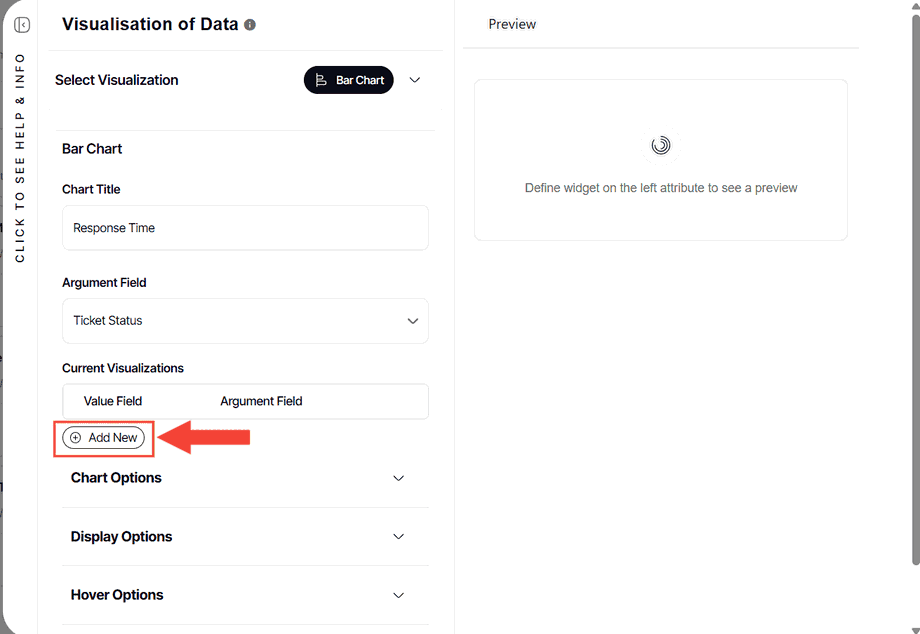Click the bar chart icon inside the Bar Chart button
920x634 pixels.
click(321, 80)
